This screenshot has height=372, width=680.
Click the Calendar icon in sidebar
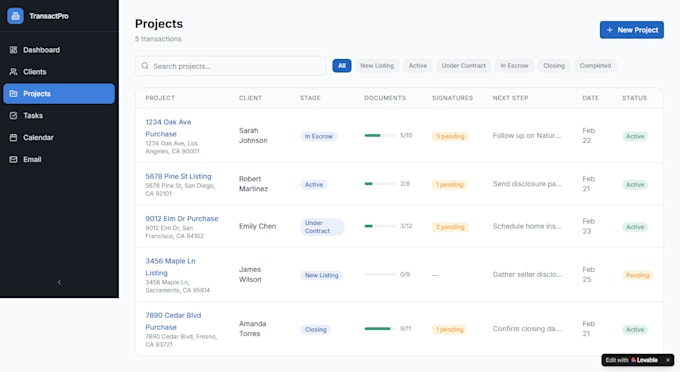[13, 137]
